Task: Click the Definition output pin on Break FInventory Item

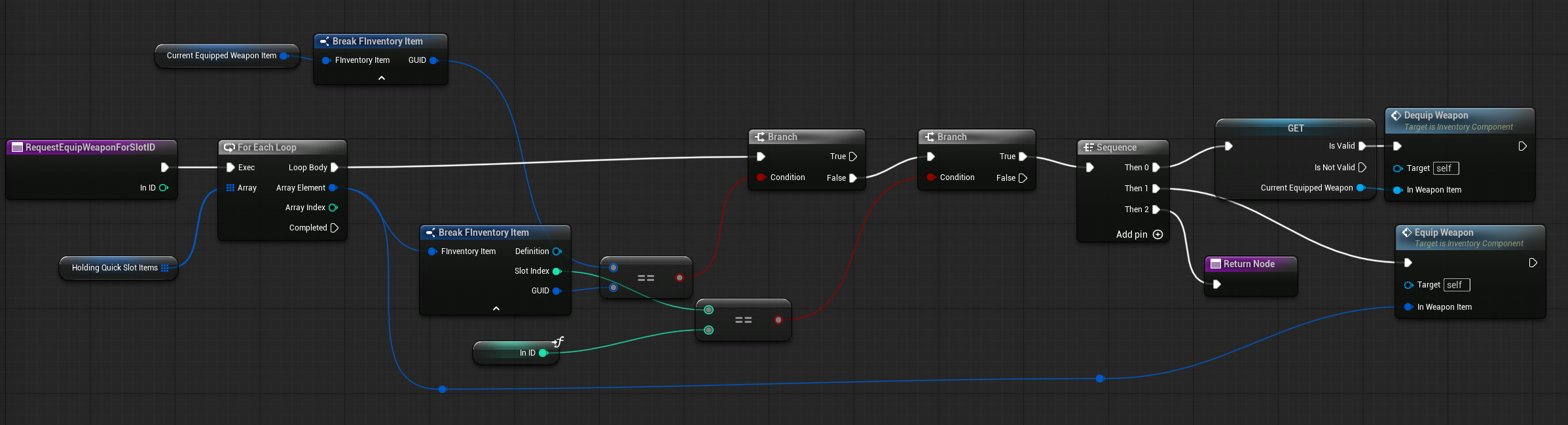Action: point(556,251)
